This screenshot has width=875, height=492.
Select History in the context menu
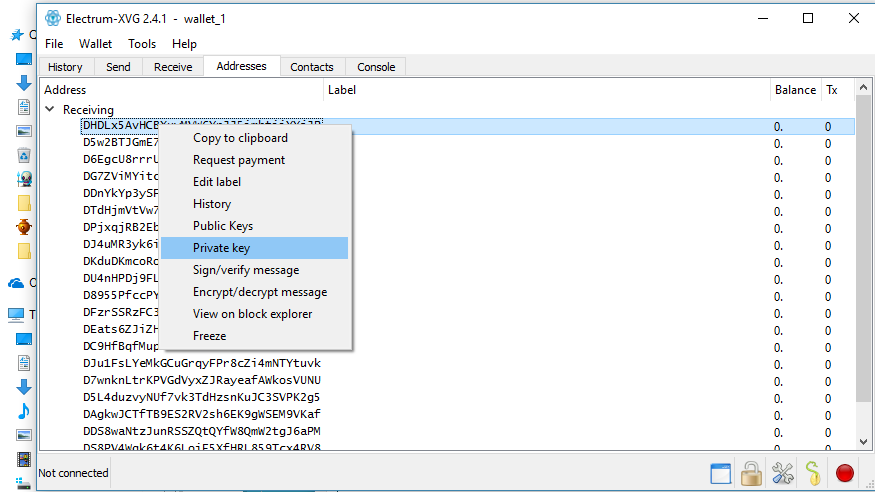pyautogui.click(x=254, y=204)
